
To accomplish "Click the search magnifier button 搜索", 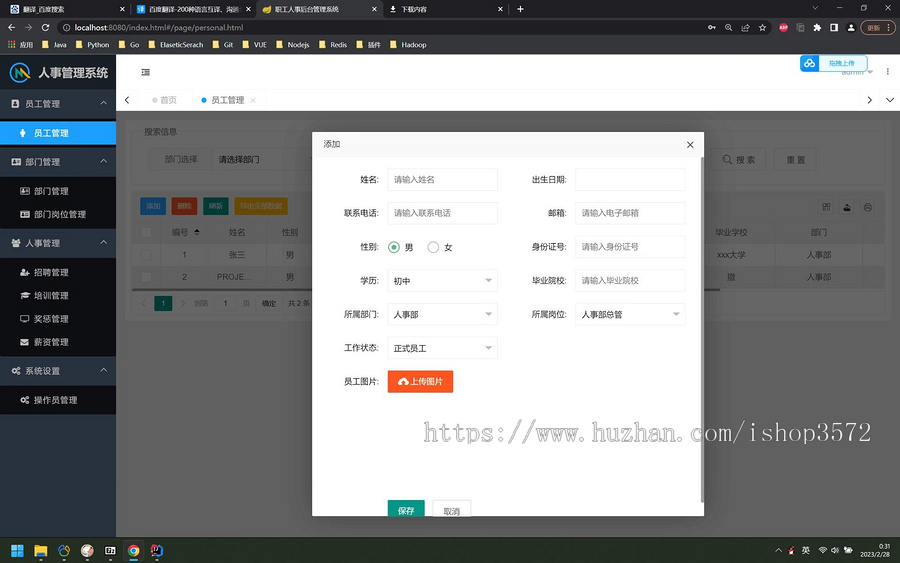I will (739, 160).
